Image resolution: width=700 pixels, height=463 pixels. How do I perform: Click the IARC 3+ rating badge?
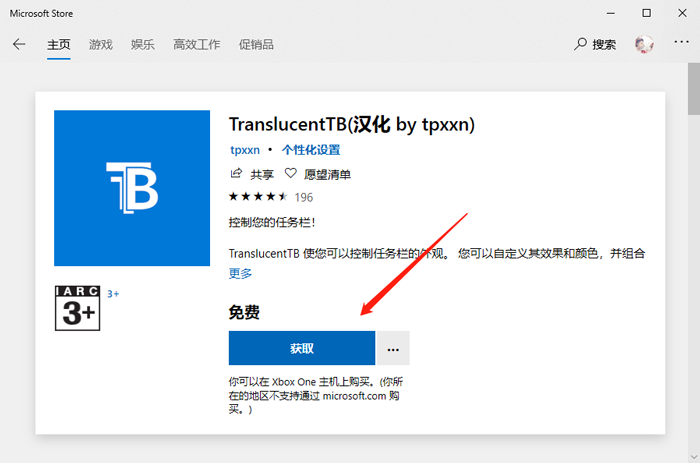coord(77,308)
